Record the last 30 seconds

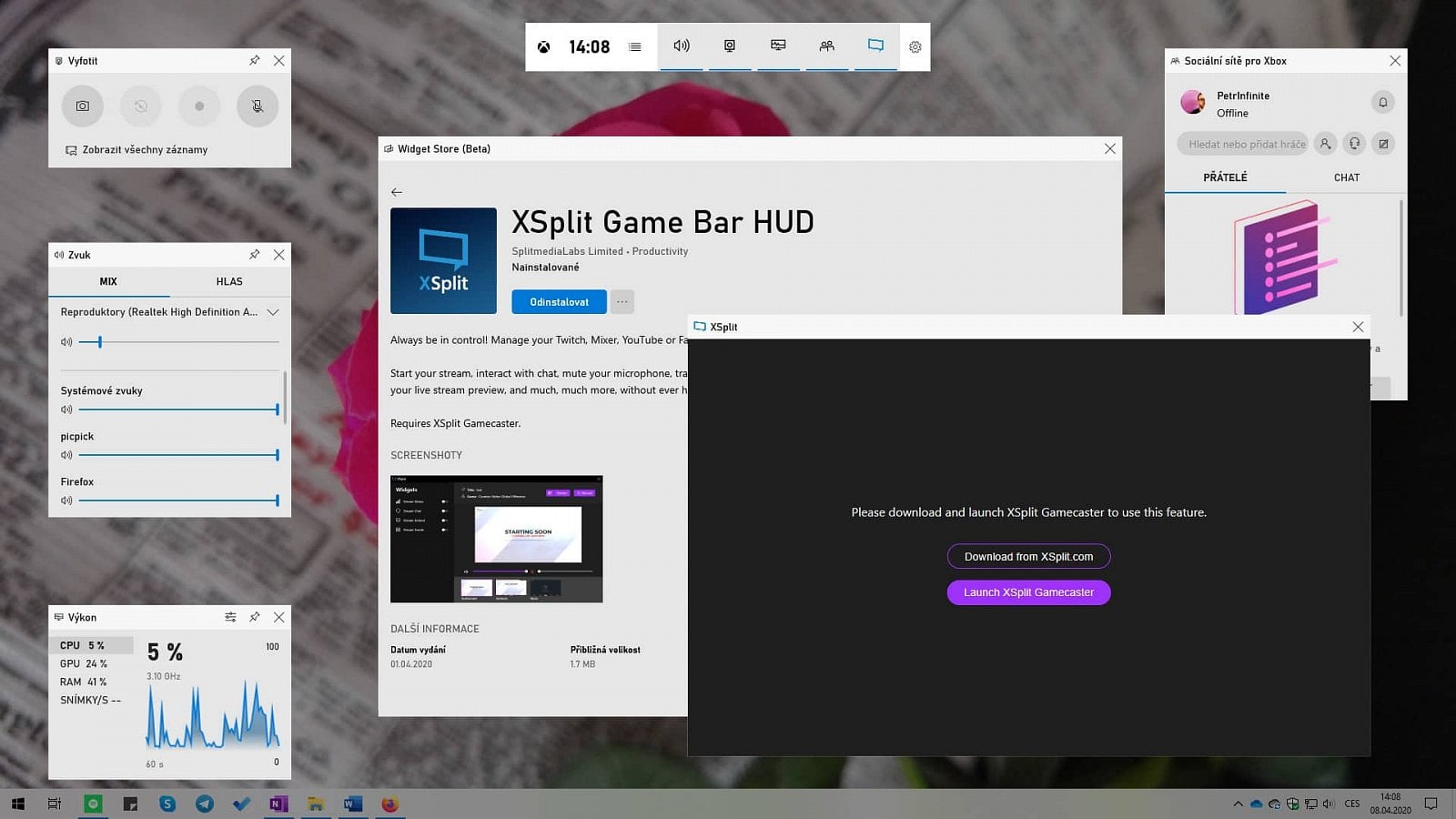point(141,106)
